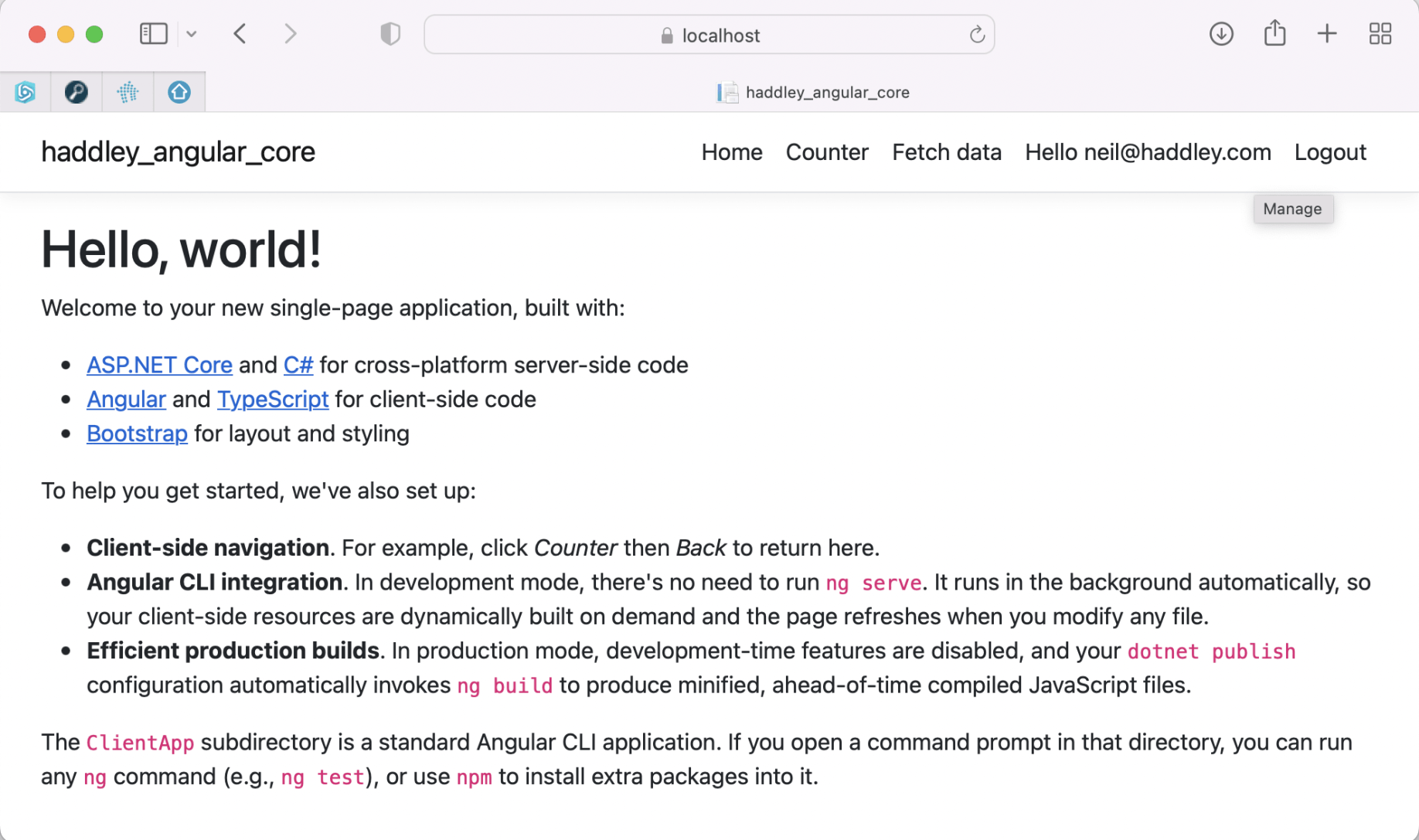The image size is (1419, 840).
Task: Follow the ASP.NET Core link
Action: pyautogui.click(x=159, y=365)
